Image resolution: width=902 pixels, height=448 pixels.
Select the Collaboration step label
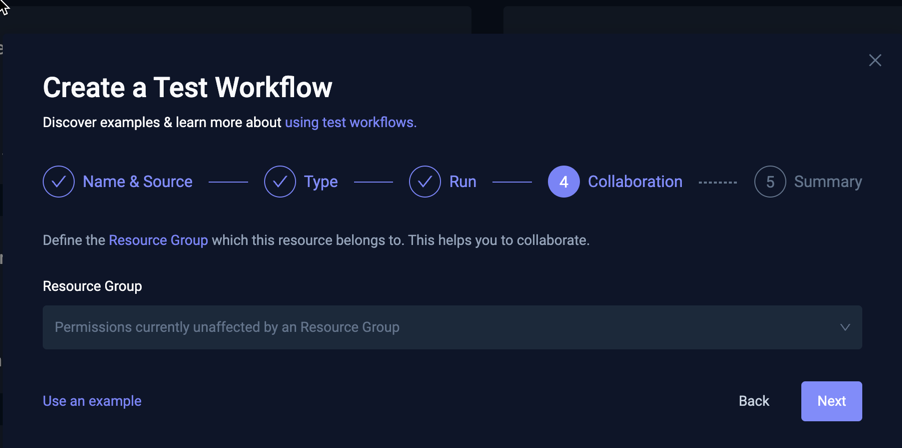tap(635, 182)
